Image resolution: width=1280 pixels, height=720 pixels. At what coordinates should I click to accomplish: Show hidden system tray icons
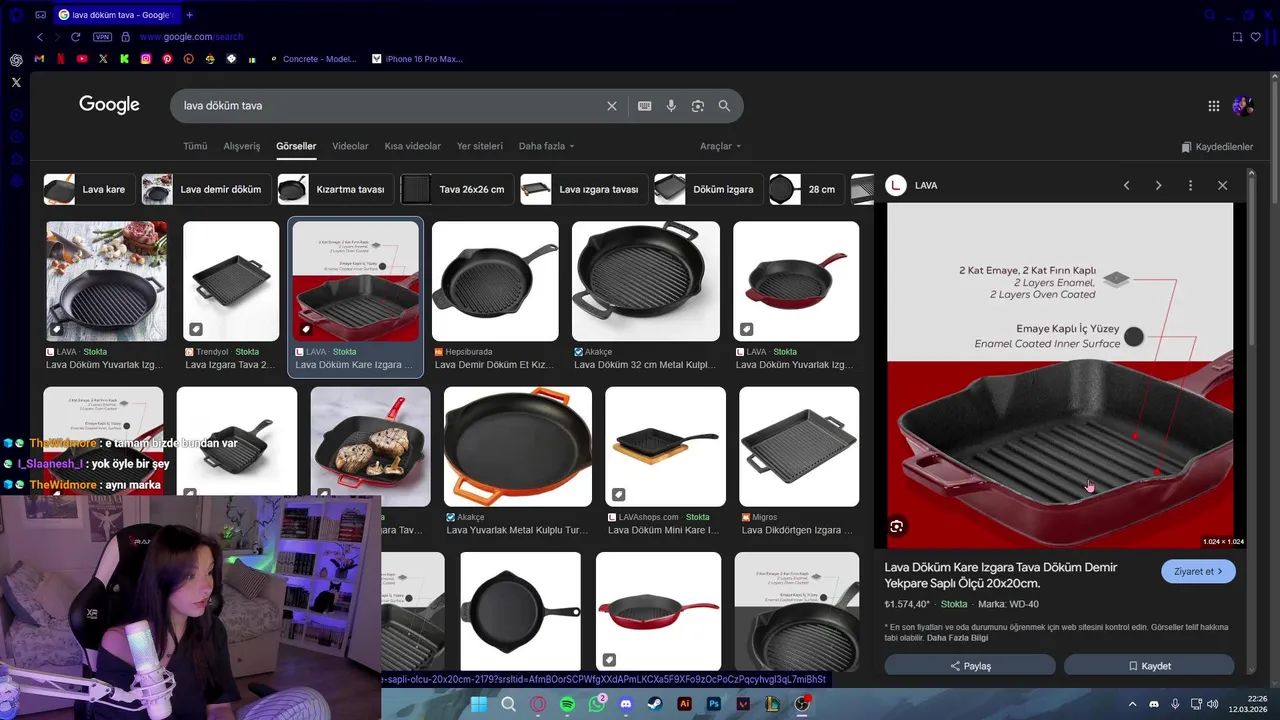point(1132,704)
